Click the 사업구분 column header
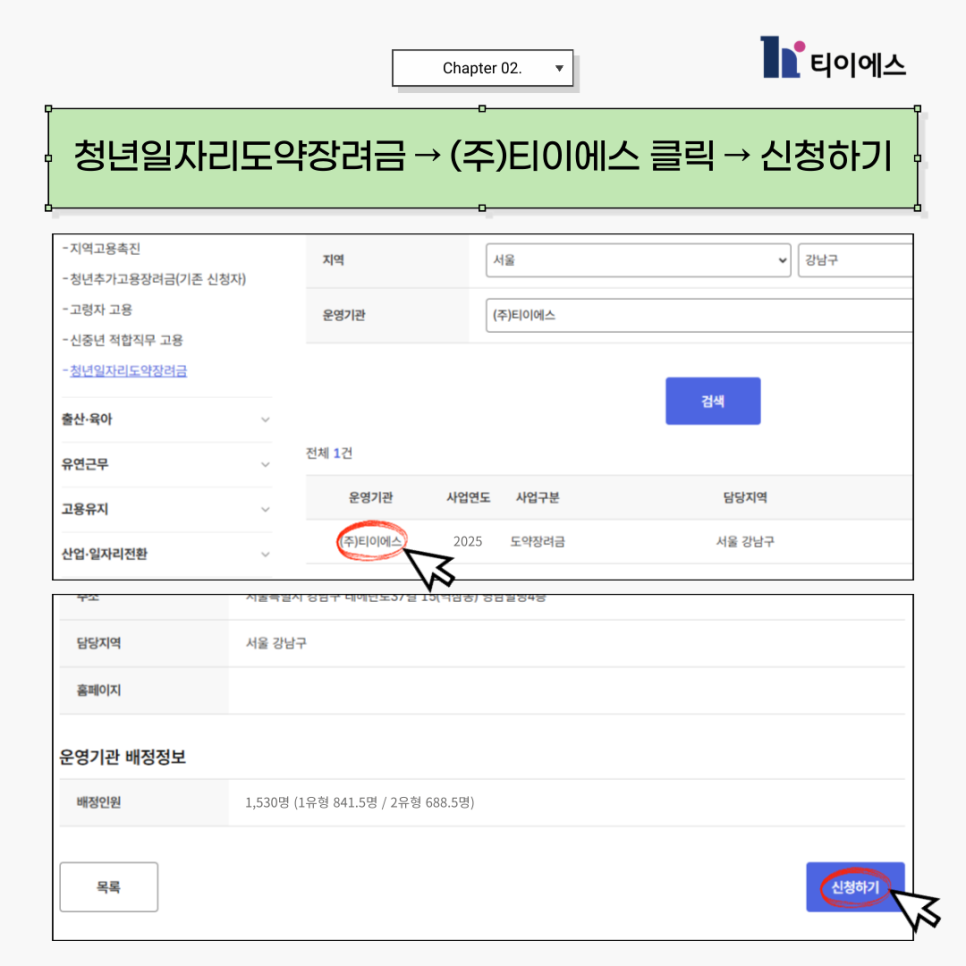 (538, 498)
